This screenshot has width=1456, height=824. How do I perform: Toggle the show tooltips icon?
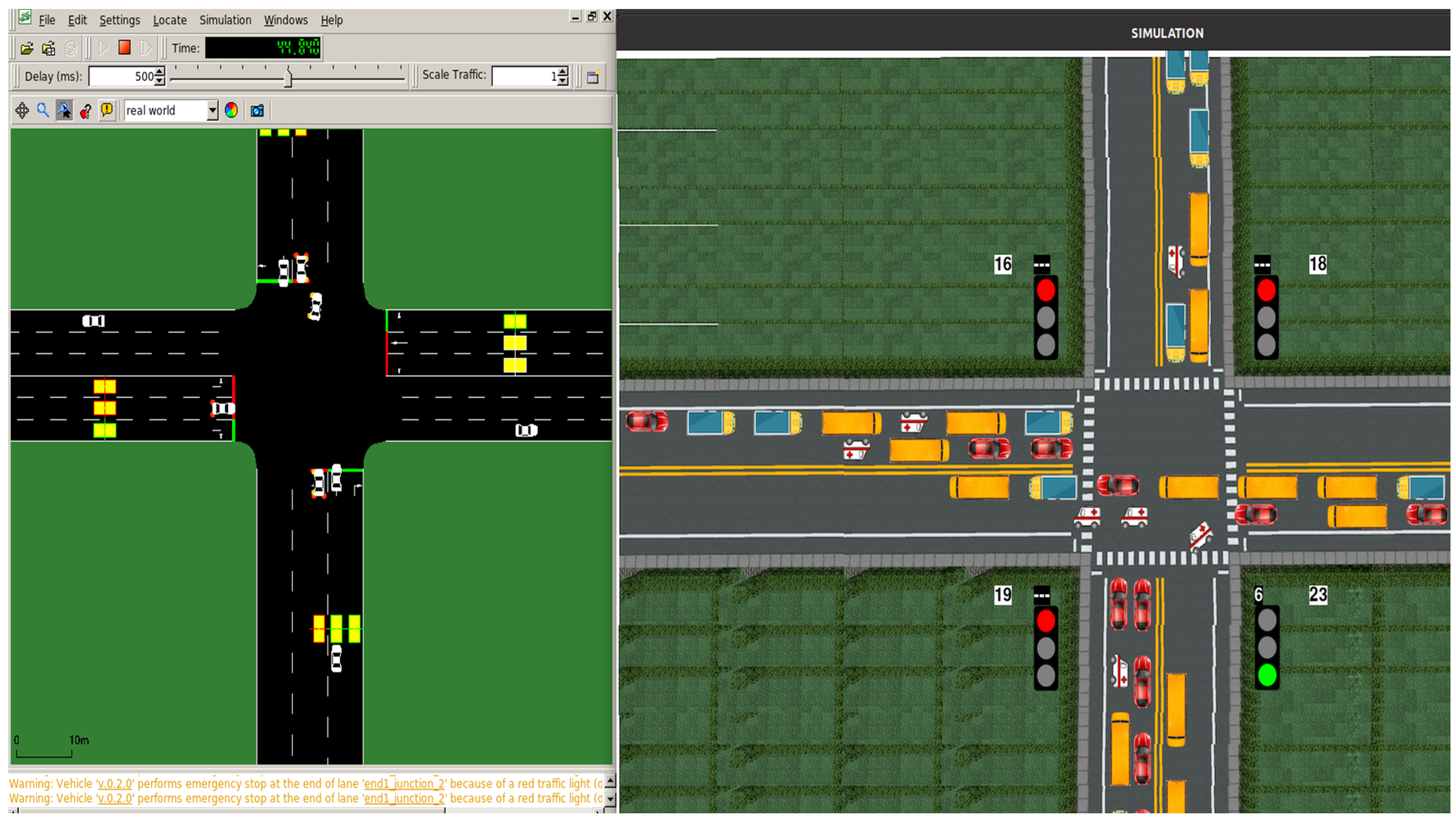click(64, 110)
